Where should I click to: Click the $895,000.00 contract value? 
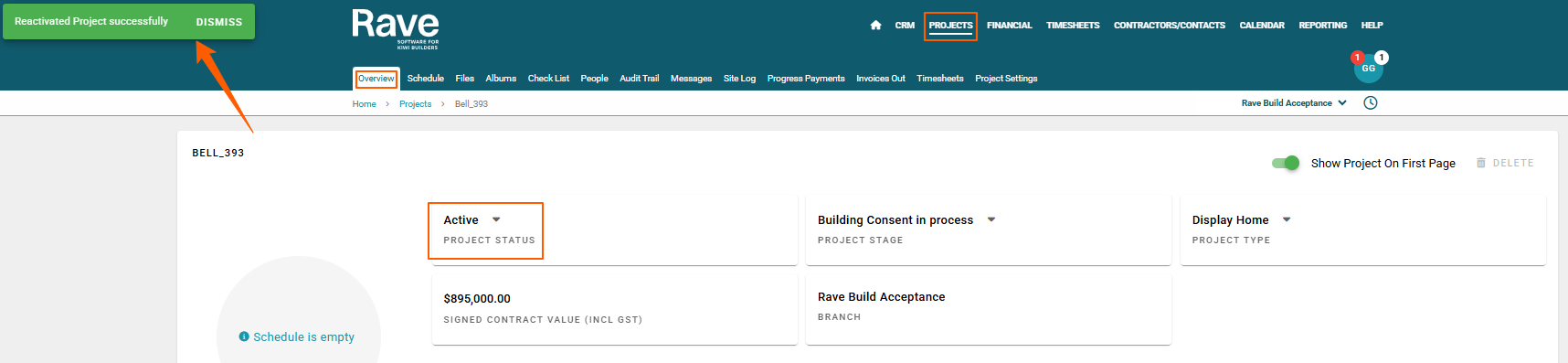477,299
